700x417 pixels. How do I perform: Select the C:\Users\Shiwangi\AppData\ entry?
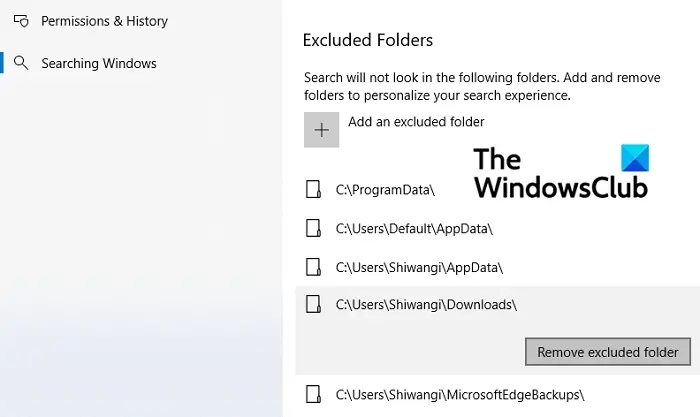tap(419, 267)
